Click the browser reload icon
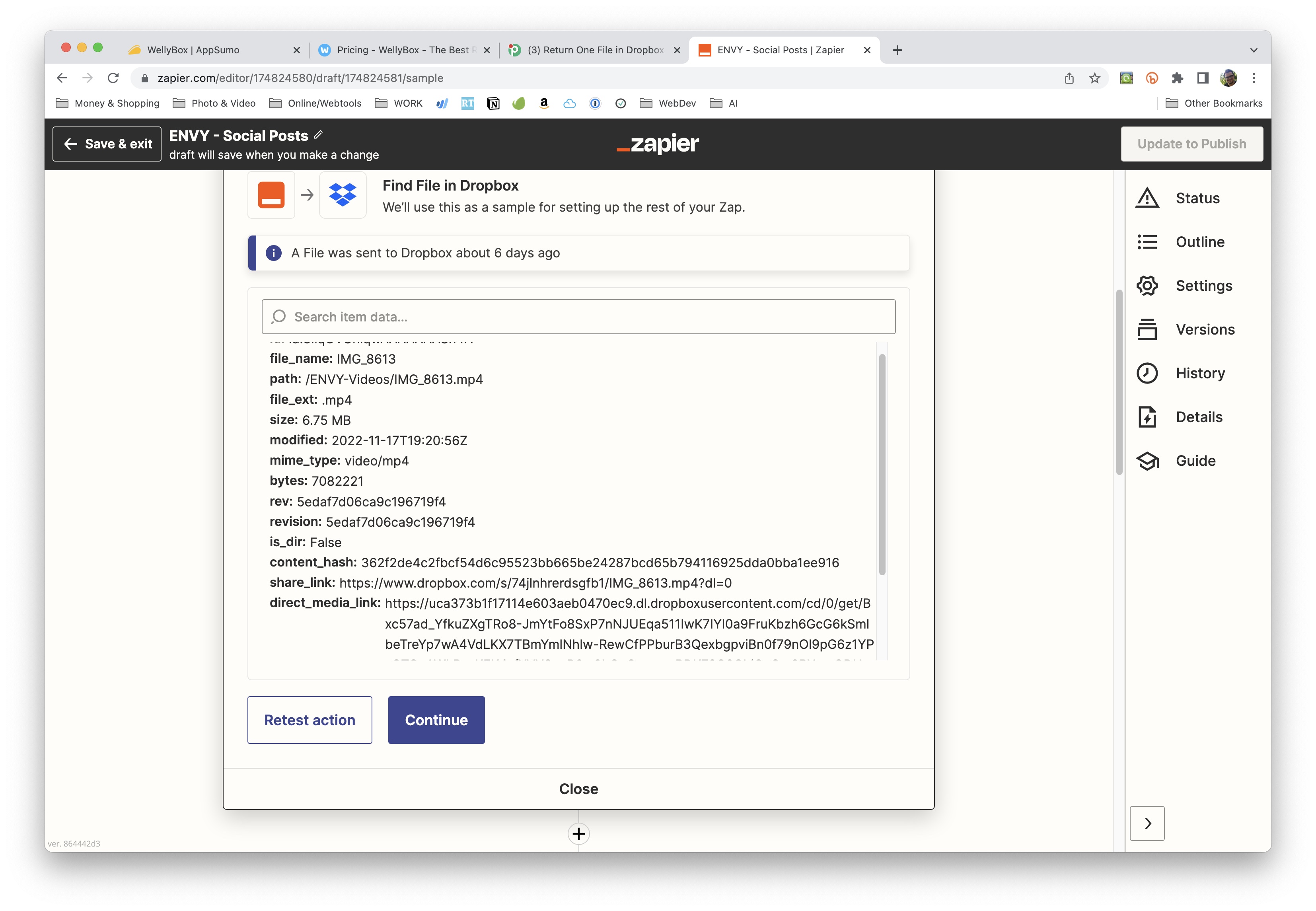1316x911 pixels. pyautogui.click(x=113, y=78)
